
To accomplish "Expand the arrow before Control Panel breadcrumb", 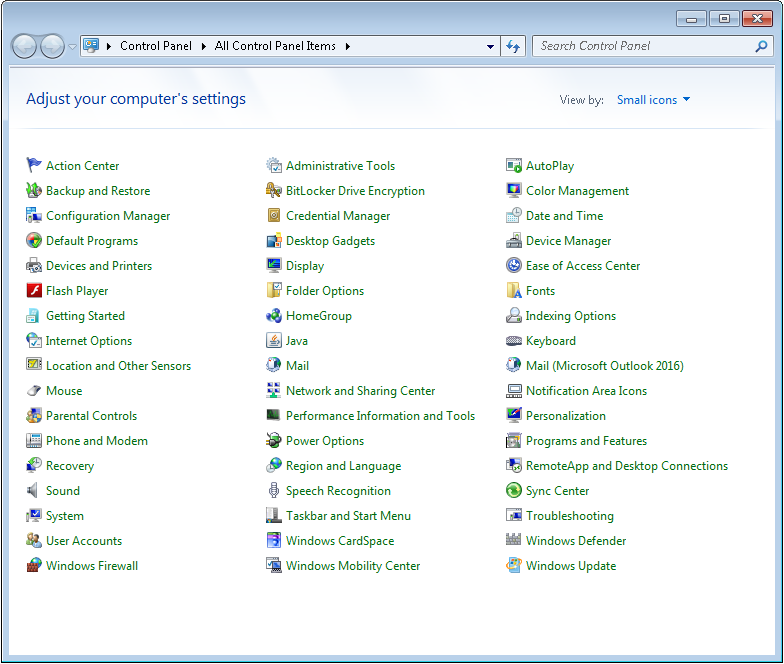I will [x=108, y=46].
